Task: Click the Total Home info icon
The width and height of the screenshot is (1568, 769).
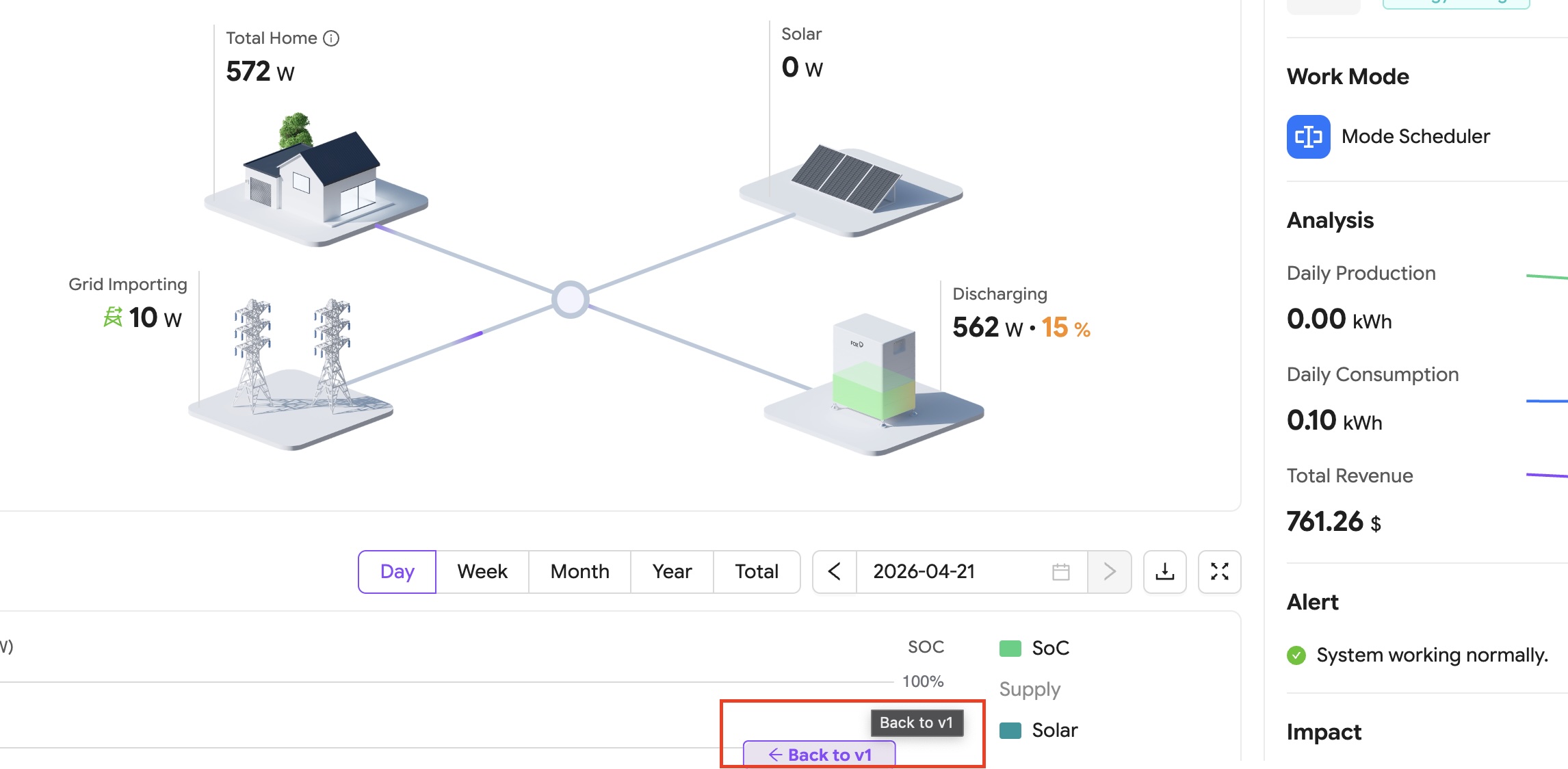Action: [331, 38]
